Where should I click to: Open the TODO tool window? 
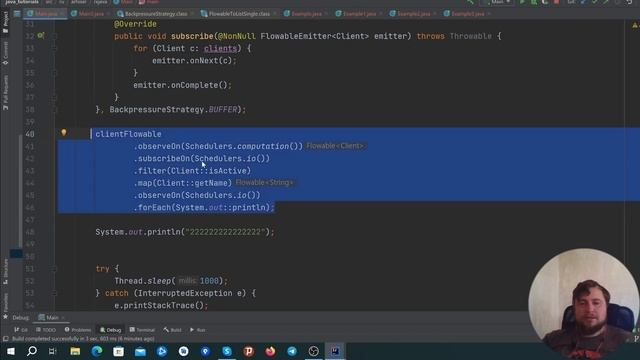[x=46, y=330]
